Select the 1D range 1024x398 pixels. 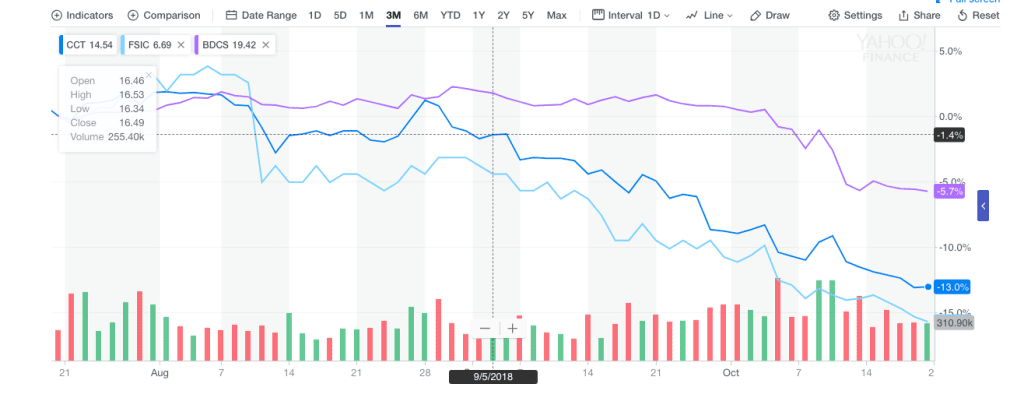point(315,15)
